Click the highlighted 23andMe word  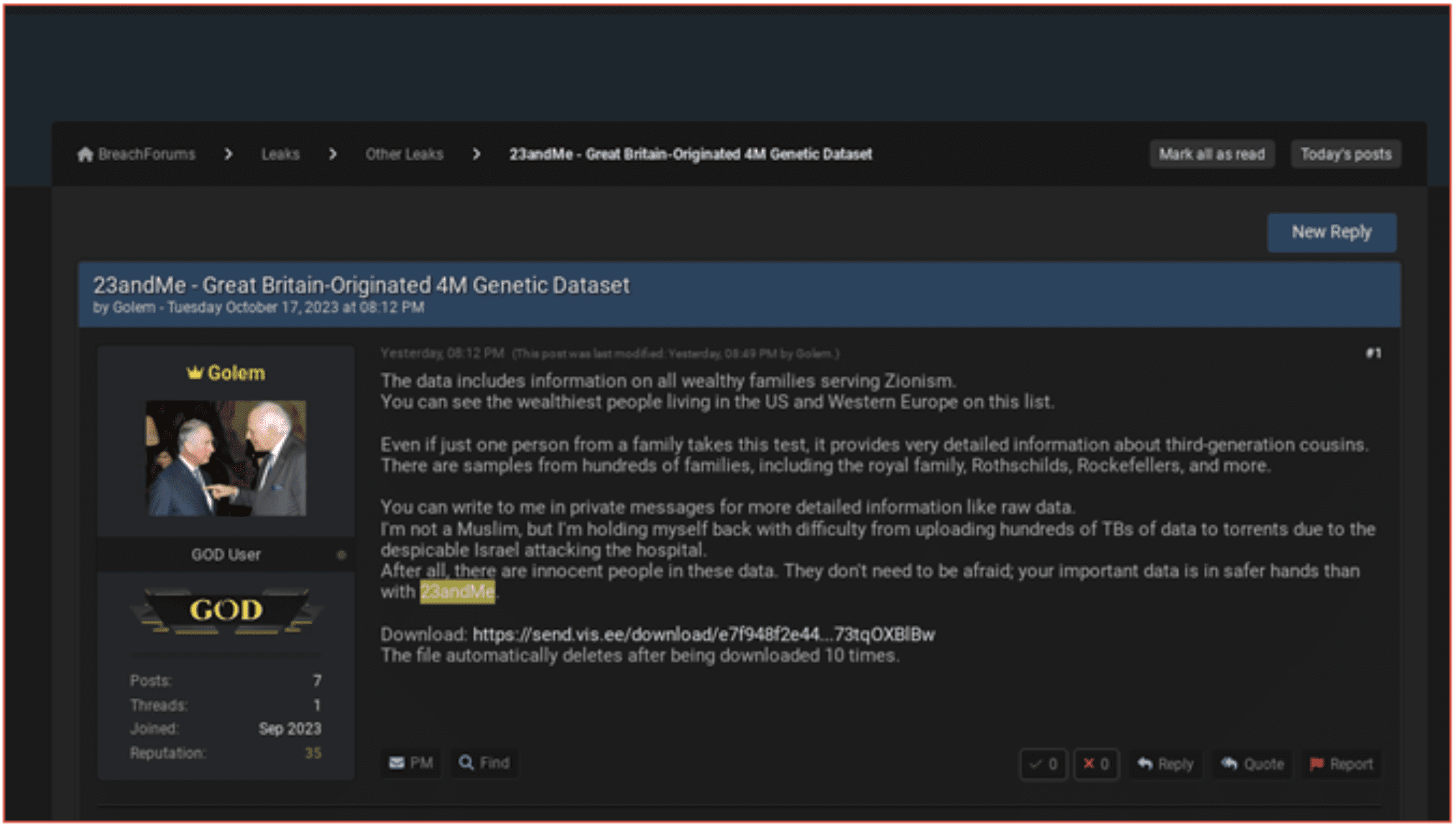(457, 592)
